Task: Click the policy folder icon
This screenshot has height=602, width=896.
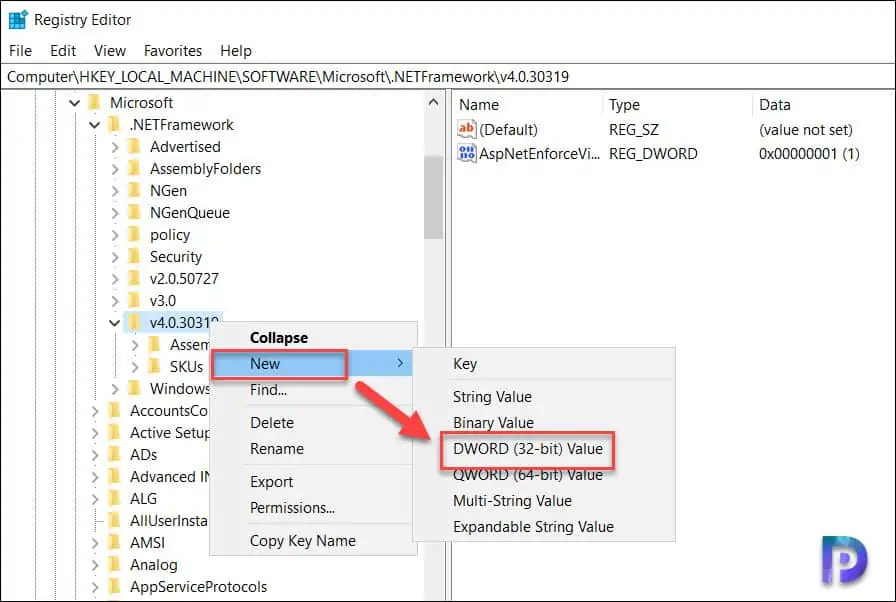Action: pos(135,235)
